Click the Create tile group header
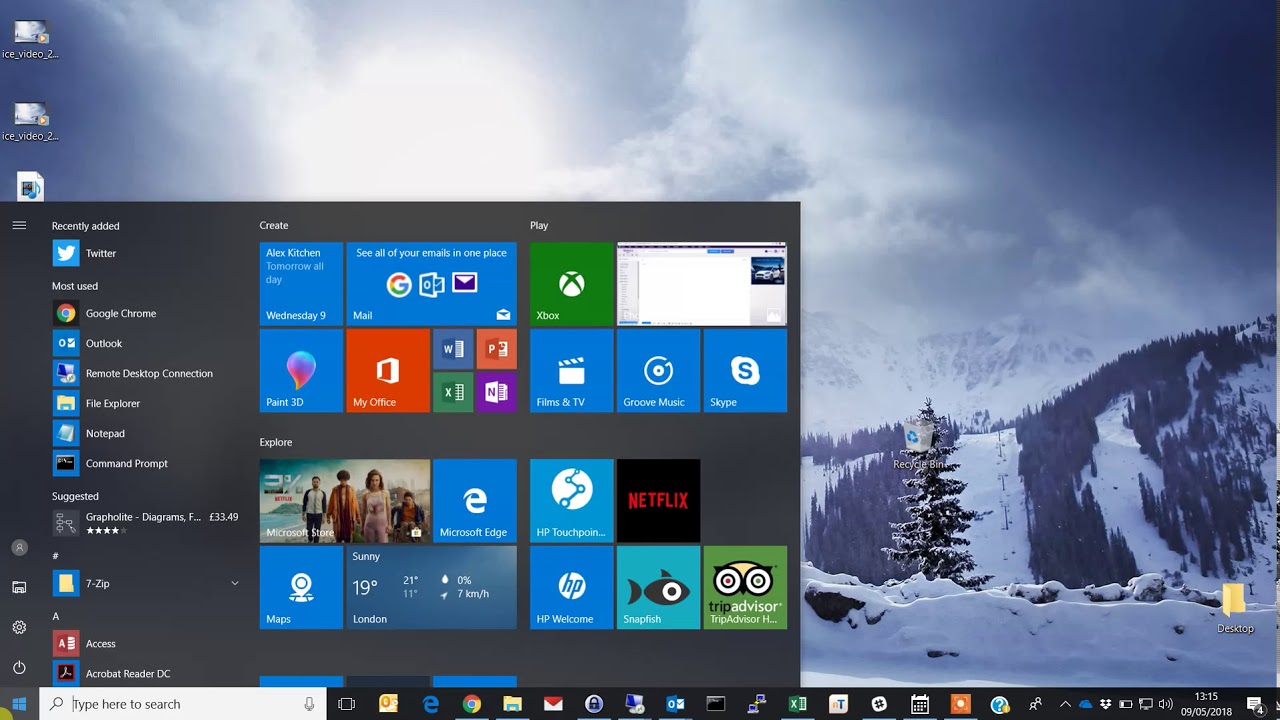Viewport: 1280px width, 720px height. pyautogui.click(x=274, y=225)
